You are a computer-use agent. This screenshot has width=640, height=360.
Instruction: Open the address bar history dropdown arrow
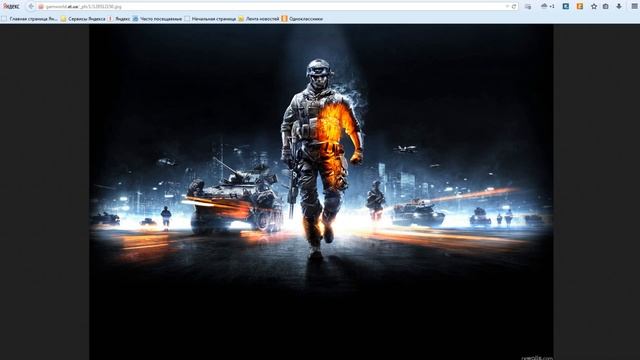[x=507, y=7]
